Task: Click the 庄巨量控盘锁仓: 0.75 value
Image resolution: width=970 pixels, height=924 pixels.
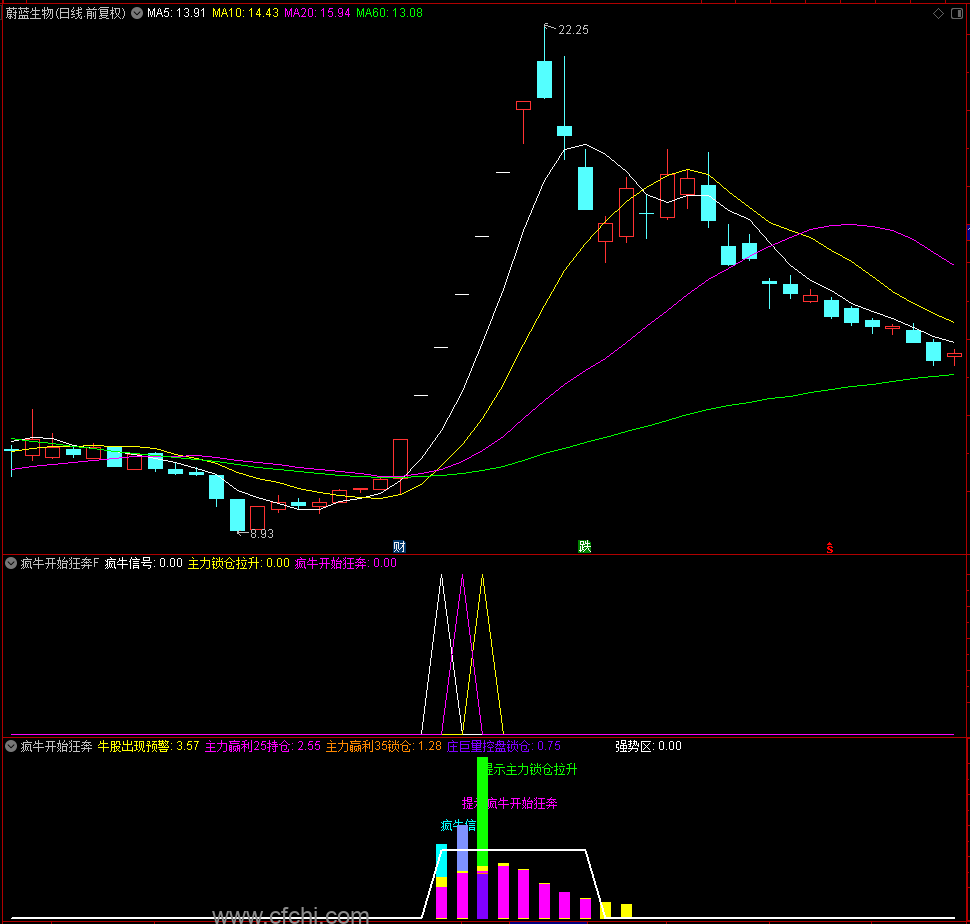Action: click(504, 746)
